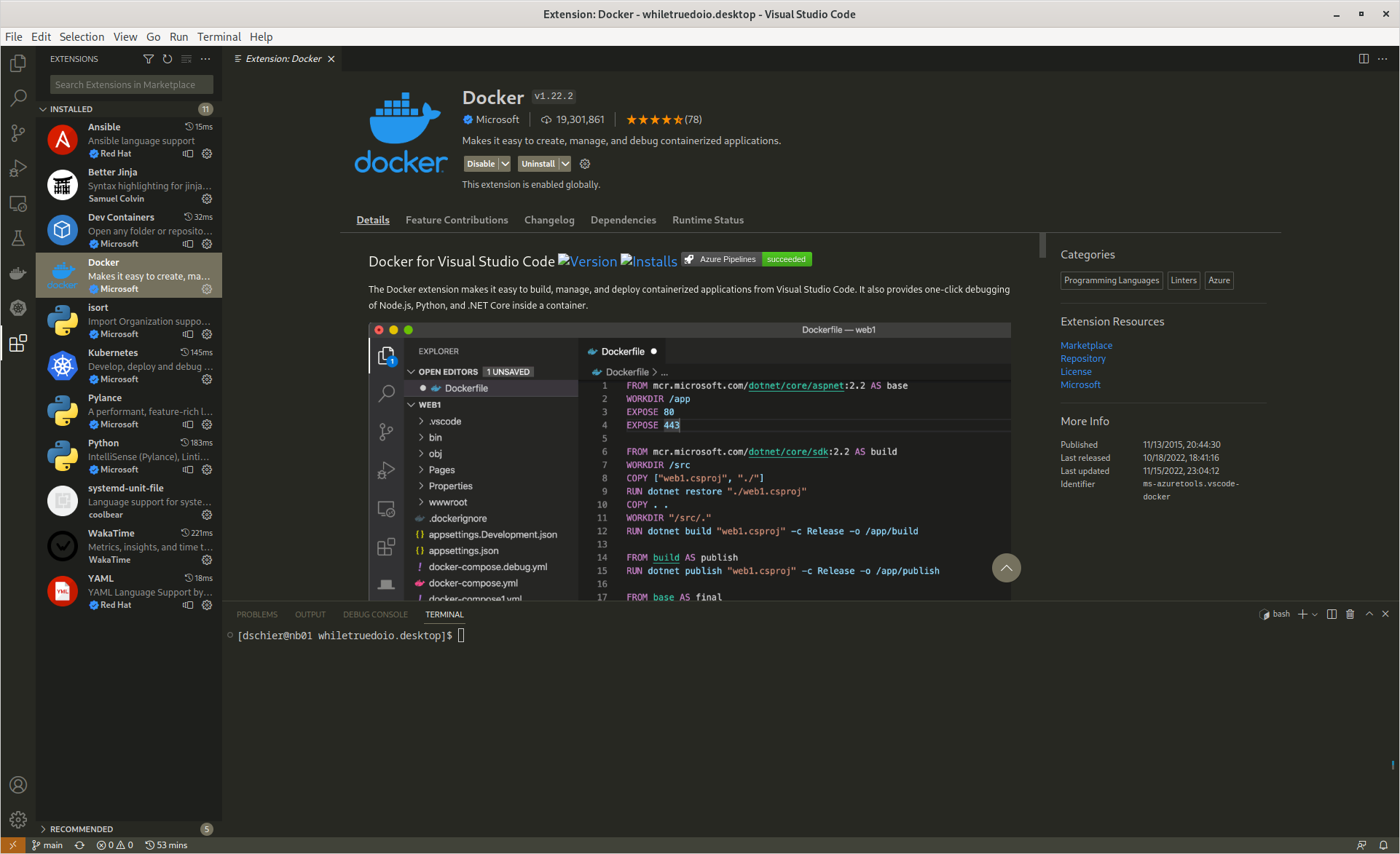Toggle remote sync icon for Python extension
The height and width of the screenshot is (854, 1400).
click(x=188, y=470)
